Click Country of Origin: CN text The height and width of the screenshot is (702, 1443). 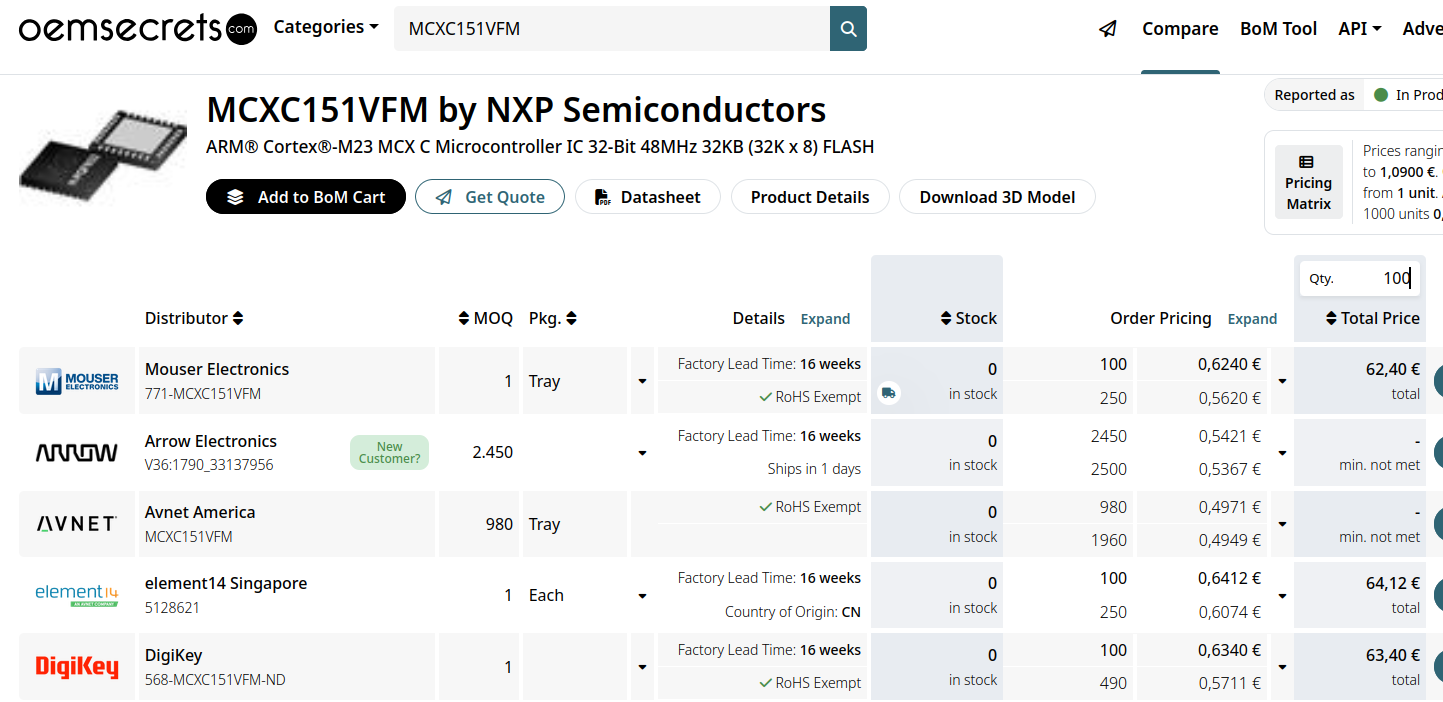pos(793,611)
